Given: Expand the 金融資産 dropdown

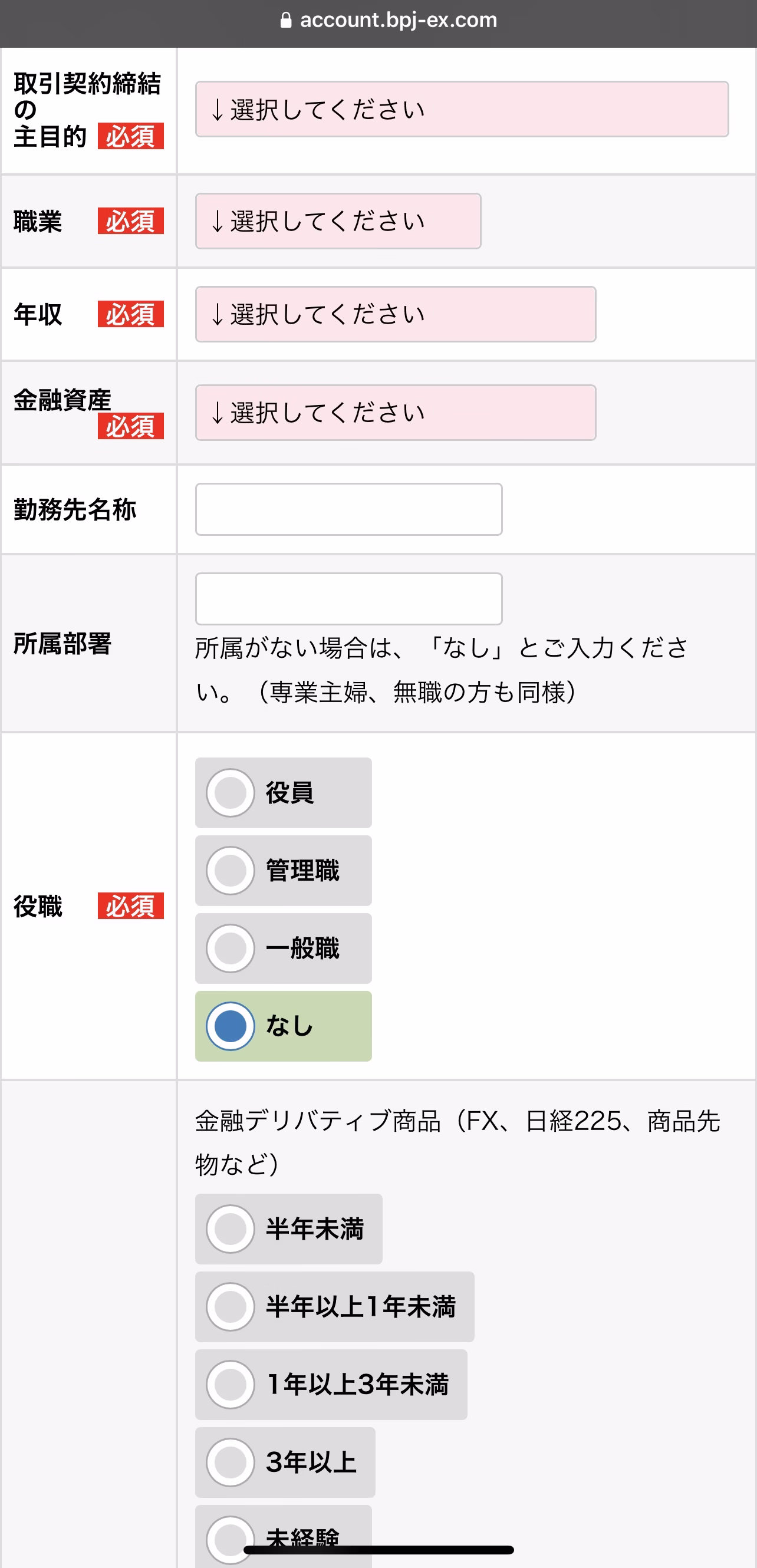Looking at the screenshot, I should coord(395,413).
